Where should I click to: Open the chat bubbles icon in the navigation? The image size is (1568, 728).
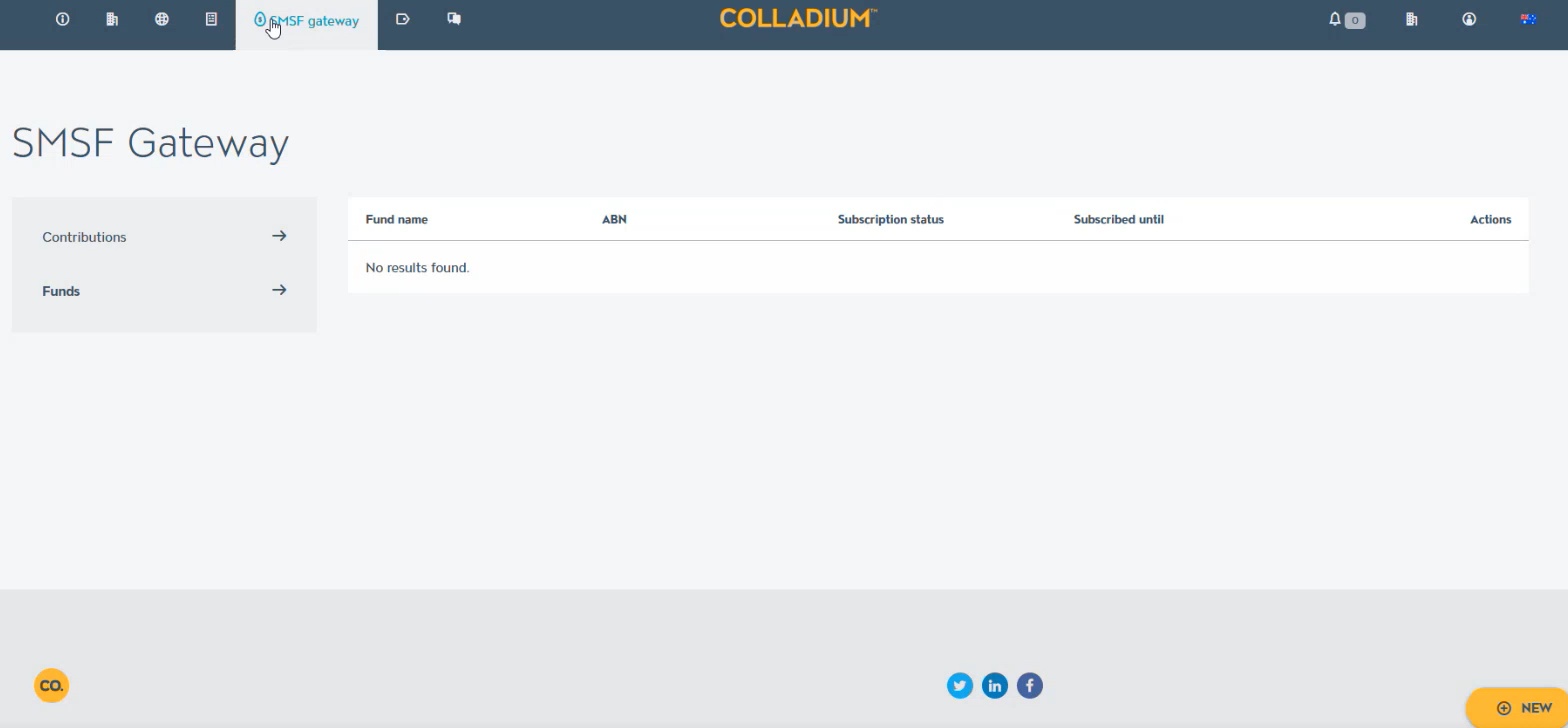454,19
